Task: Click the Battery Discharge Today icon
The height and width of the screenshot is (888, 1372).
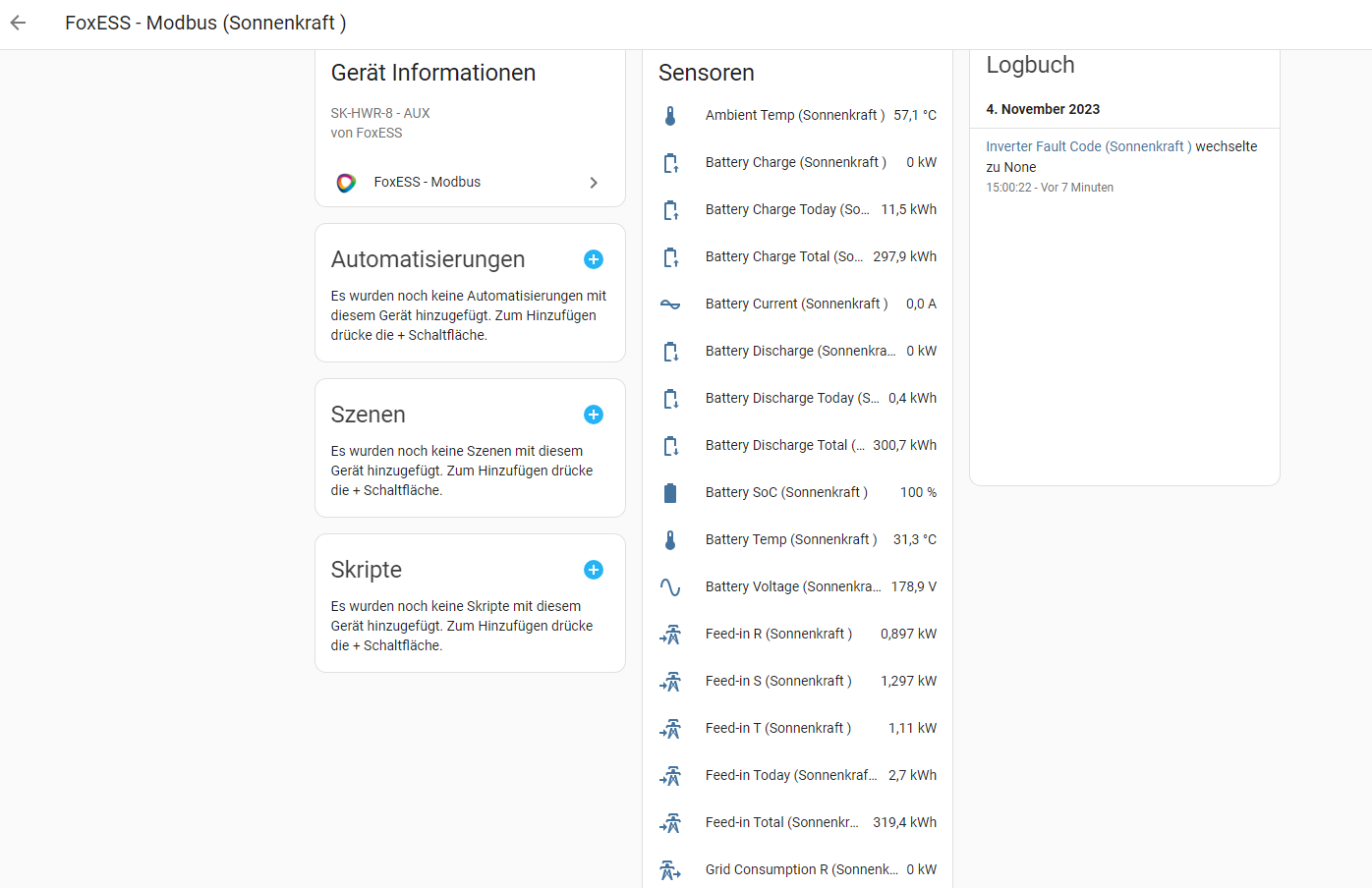Action: [670, 398]
